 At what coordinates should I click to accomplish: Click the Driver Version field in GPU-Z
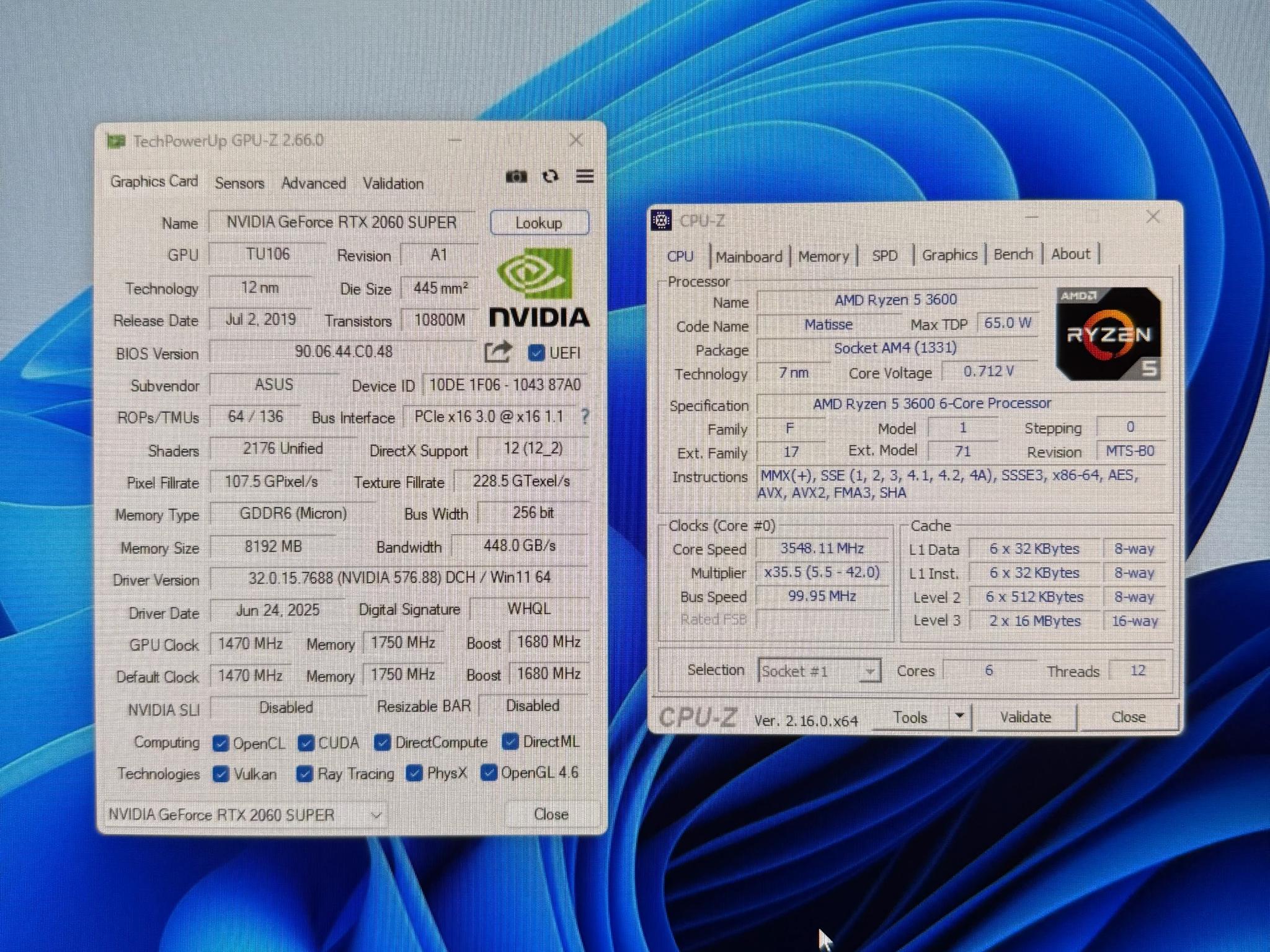(399, 578)
